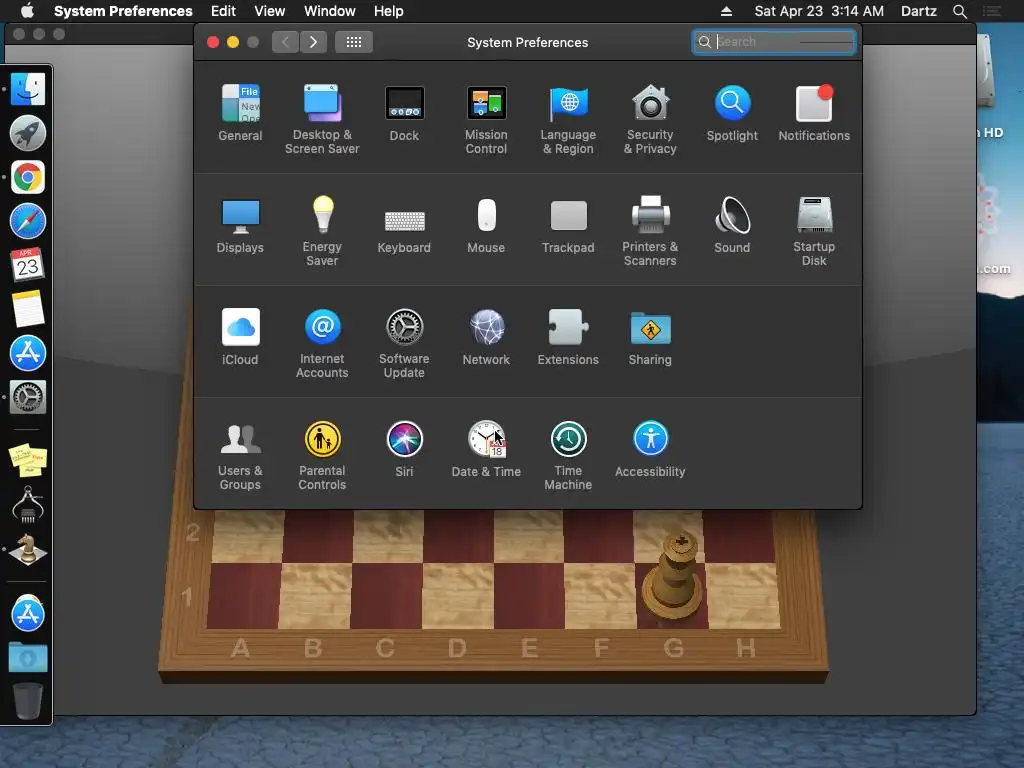The image size is (1024, 768).
Task: Open Extensions preferences
Action: click(x=568, y=337)
